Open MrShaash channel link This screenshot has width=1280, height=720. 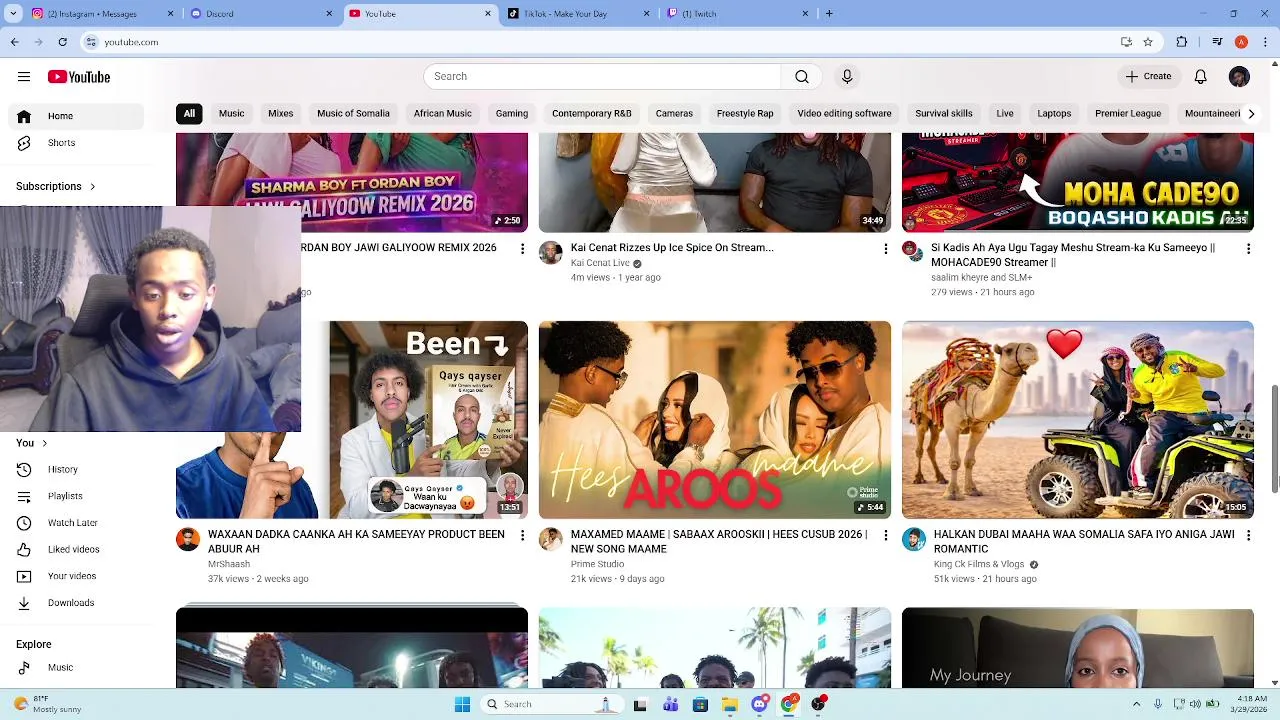point(229,564)
